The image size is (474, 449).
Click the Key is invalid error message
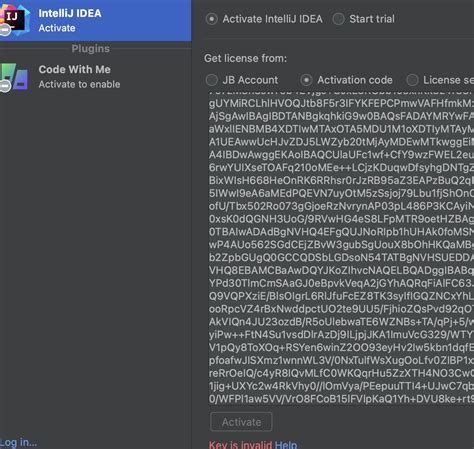coord(240,445)
